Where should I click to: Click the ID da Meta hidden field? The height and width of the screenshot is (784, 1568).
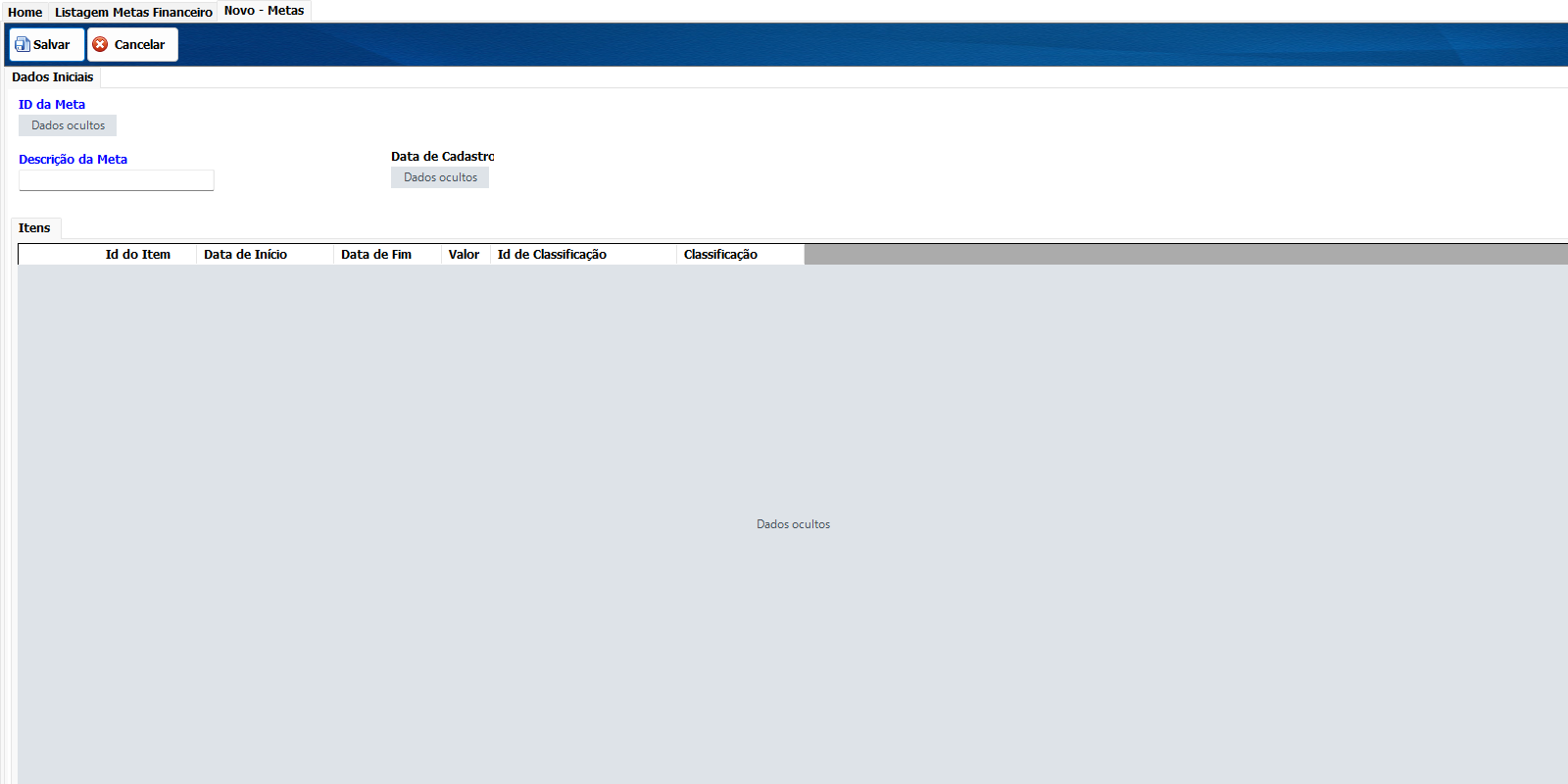tap(68, 125)
